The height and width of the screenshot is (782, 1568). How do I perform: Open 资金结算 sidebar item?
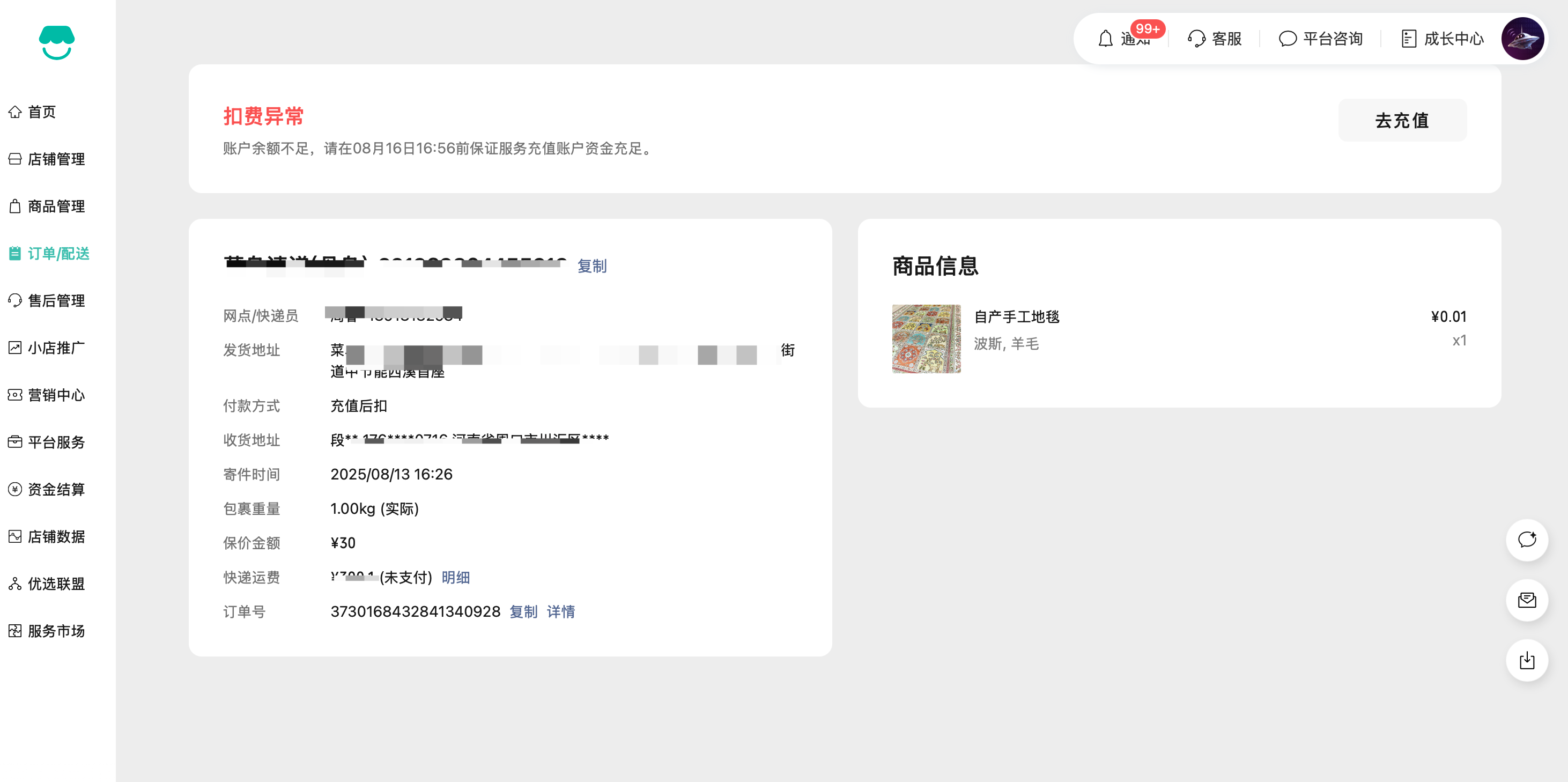[x=56, y=490]
